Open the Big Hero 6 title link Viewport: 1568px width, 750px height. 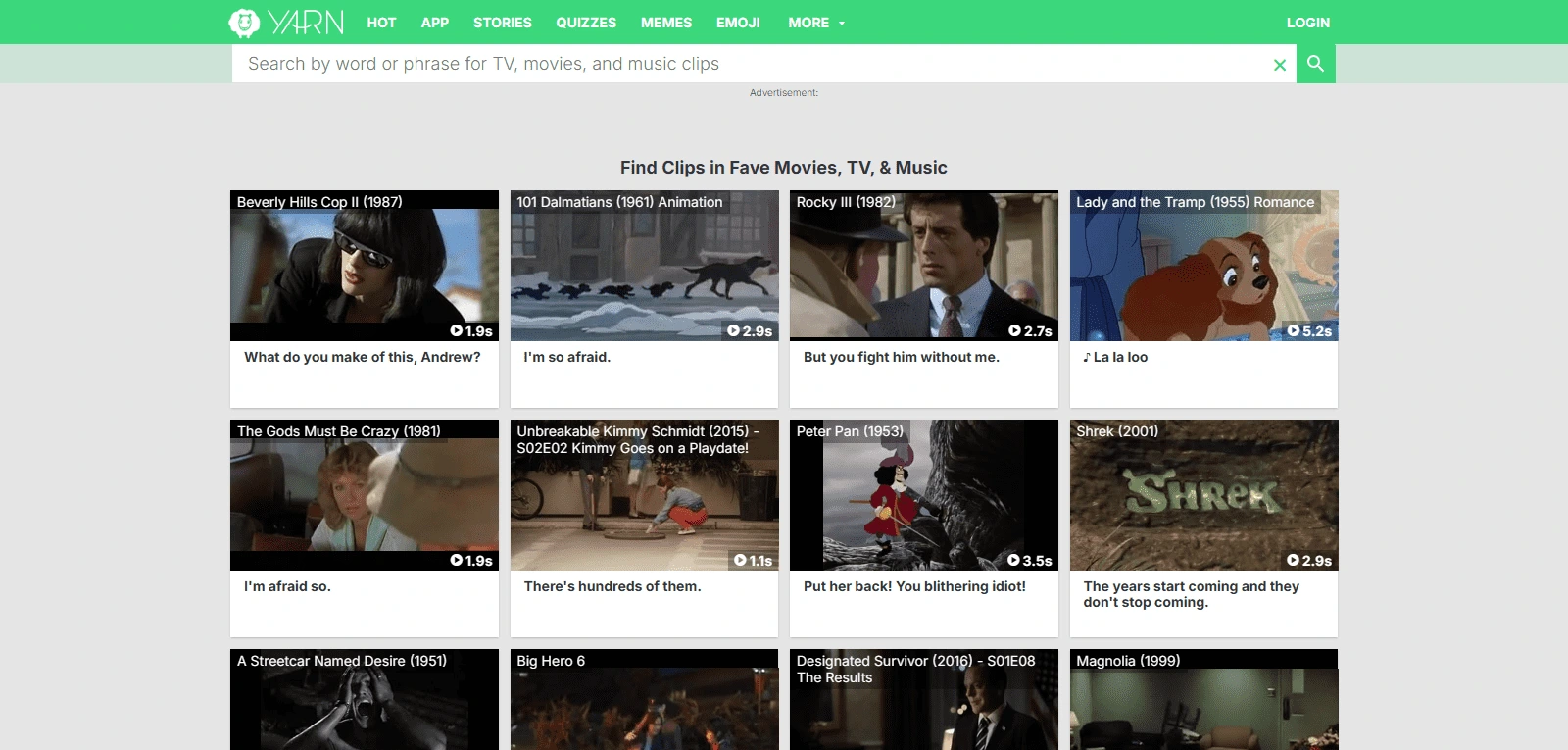tap(551, 661)
